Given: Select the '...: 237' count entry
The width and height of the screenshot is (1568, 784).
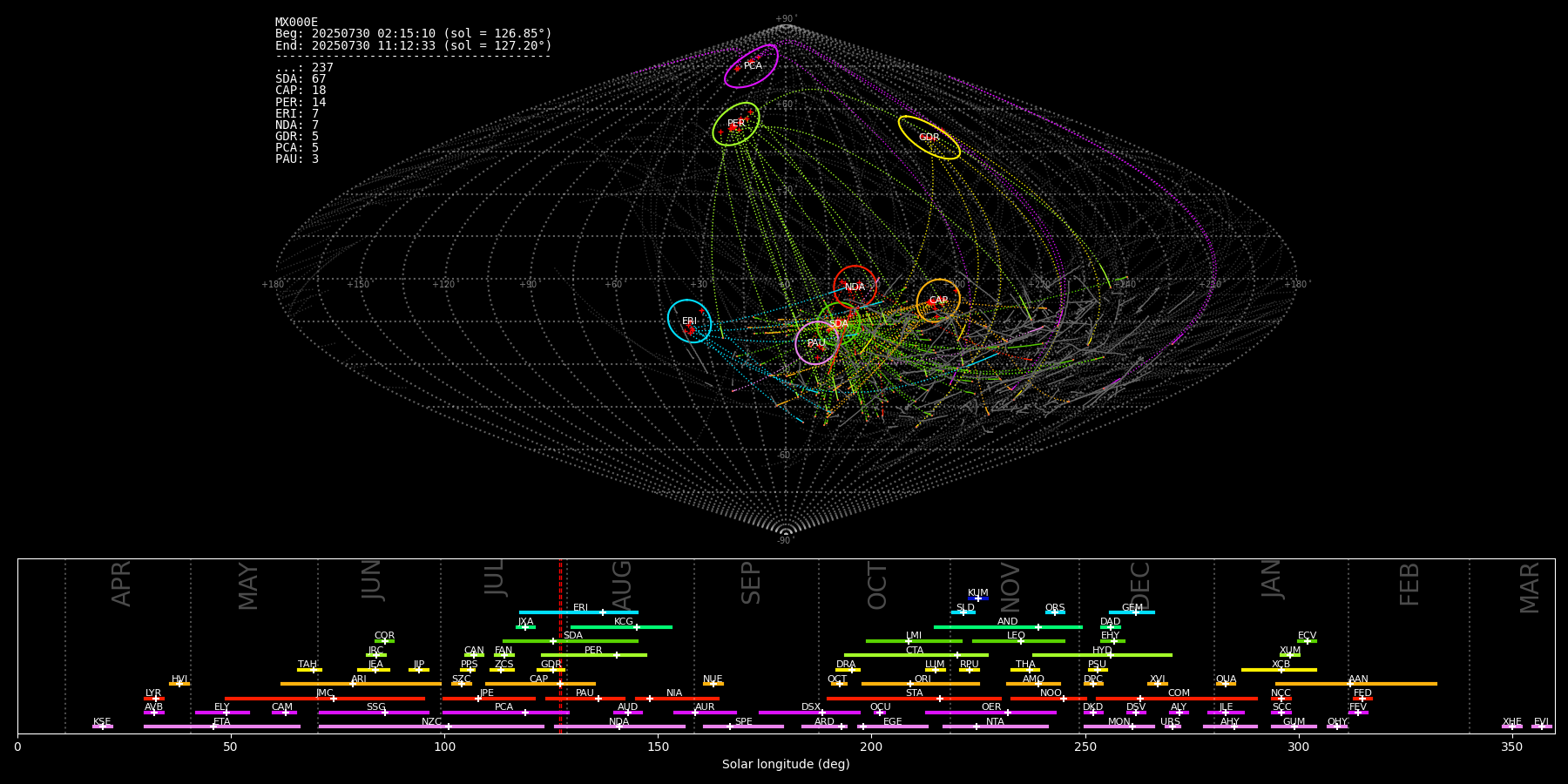Looking at the screenshot, I should (304, 68).
